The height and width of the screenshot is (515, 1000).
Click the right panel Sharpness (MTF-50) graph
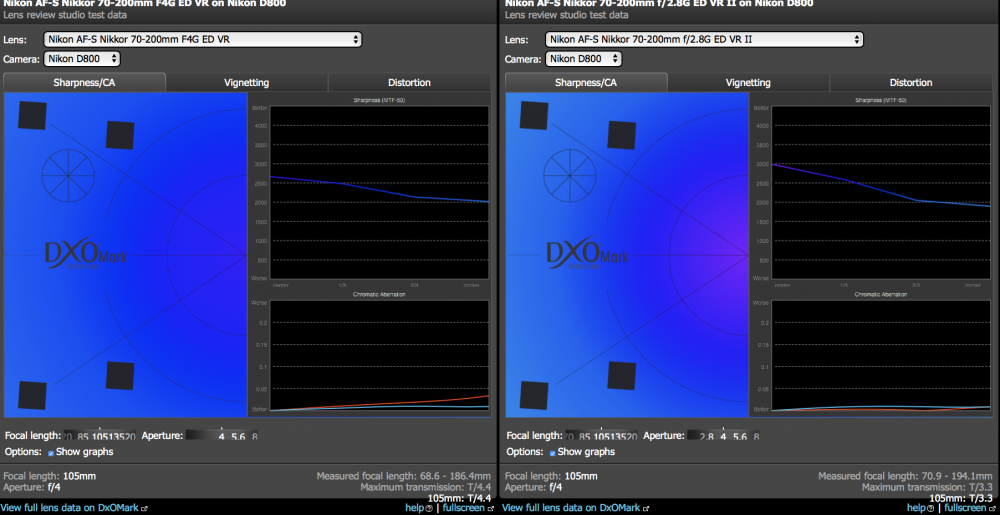[881, 192]
